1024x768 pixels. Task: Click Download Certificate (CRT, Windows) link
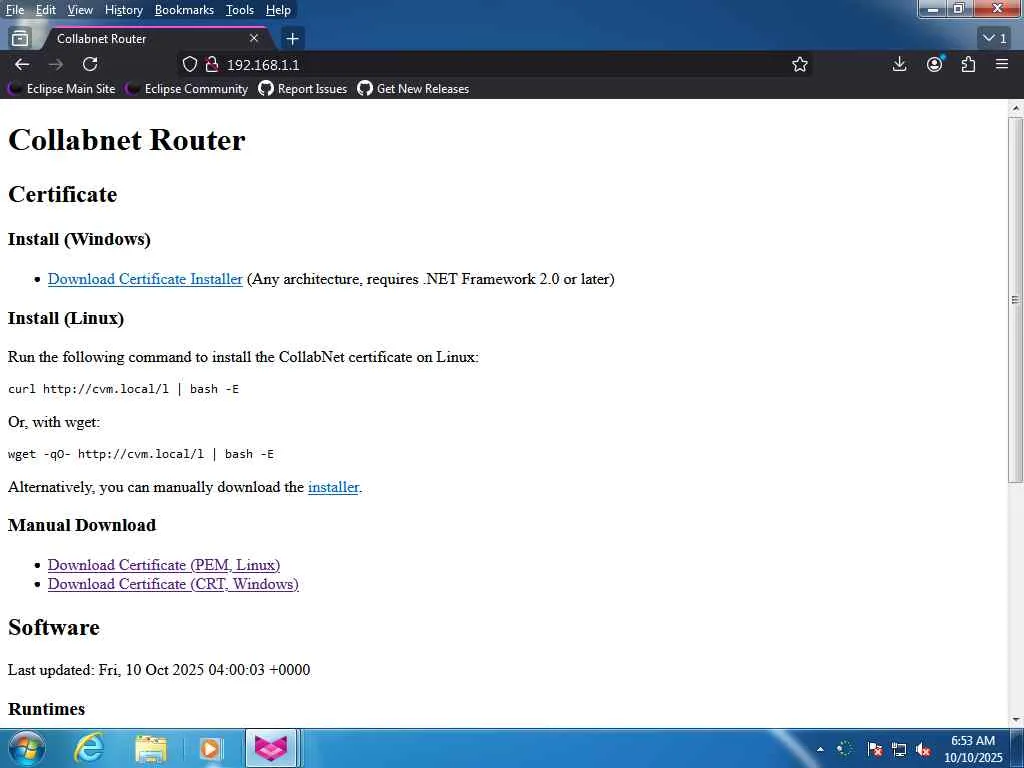(173, 584)
